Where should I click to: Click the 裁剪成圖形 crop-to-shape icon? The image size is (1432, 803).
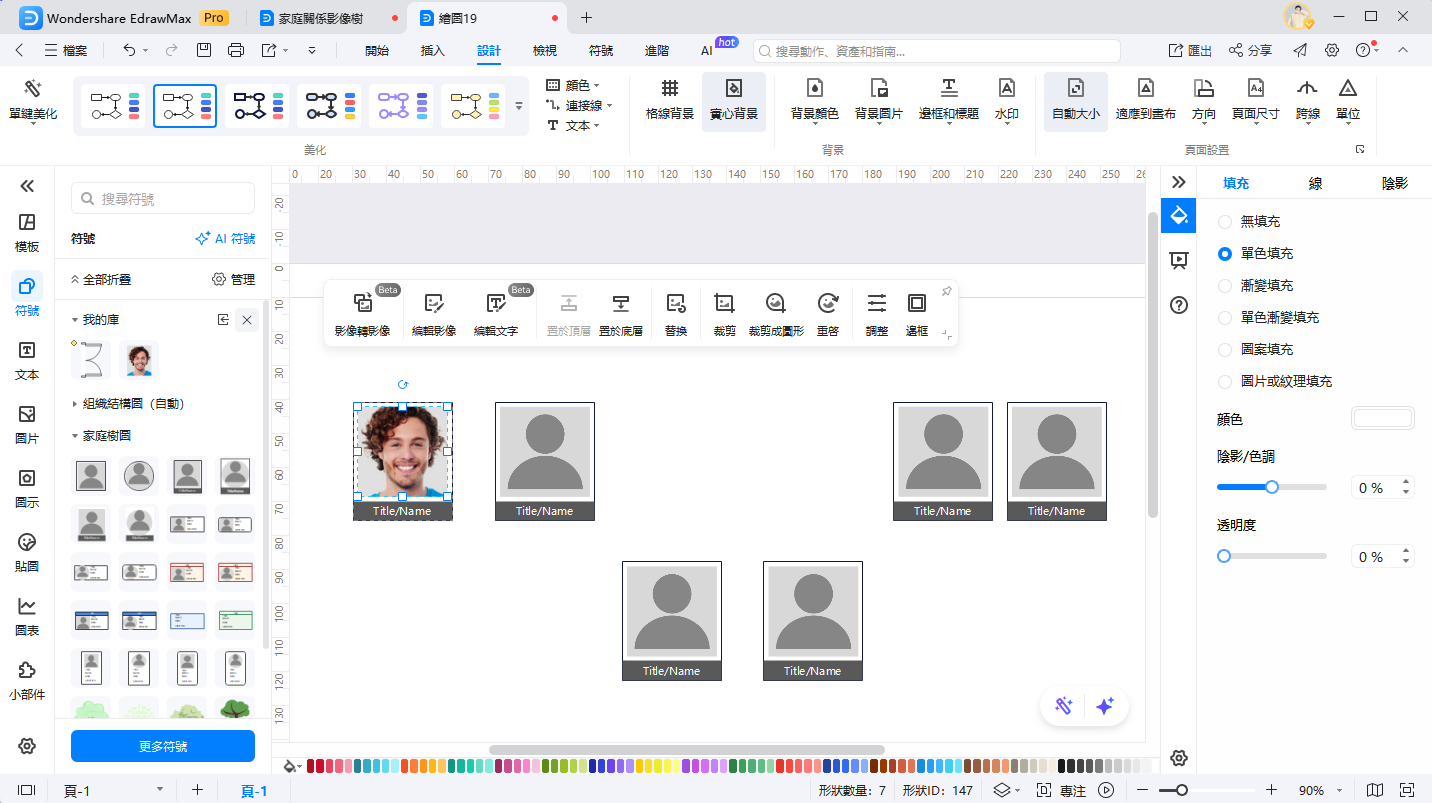click(776, 304)
